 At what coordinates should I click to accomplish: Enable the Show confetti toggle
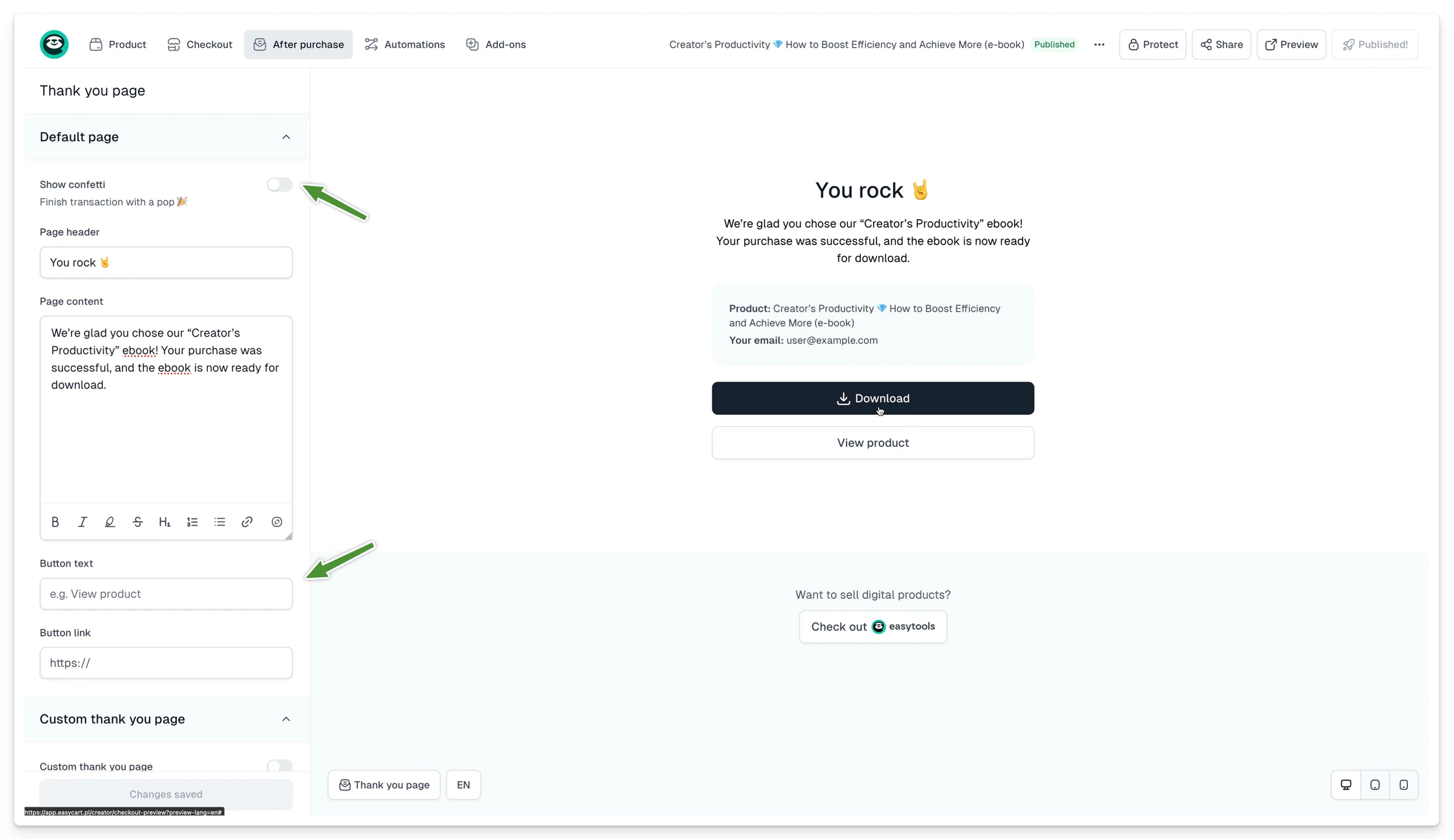[x=279, y=185]
